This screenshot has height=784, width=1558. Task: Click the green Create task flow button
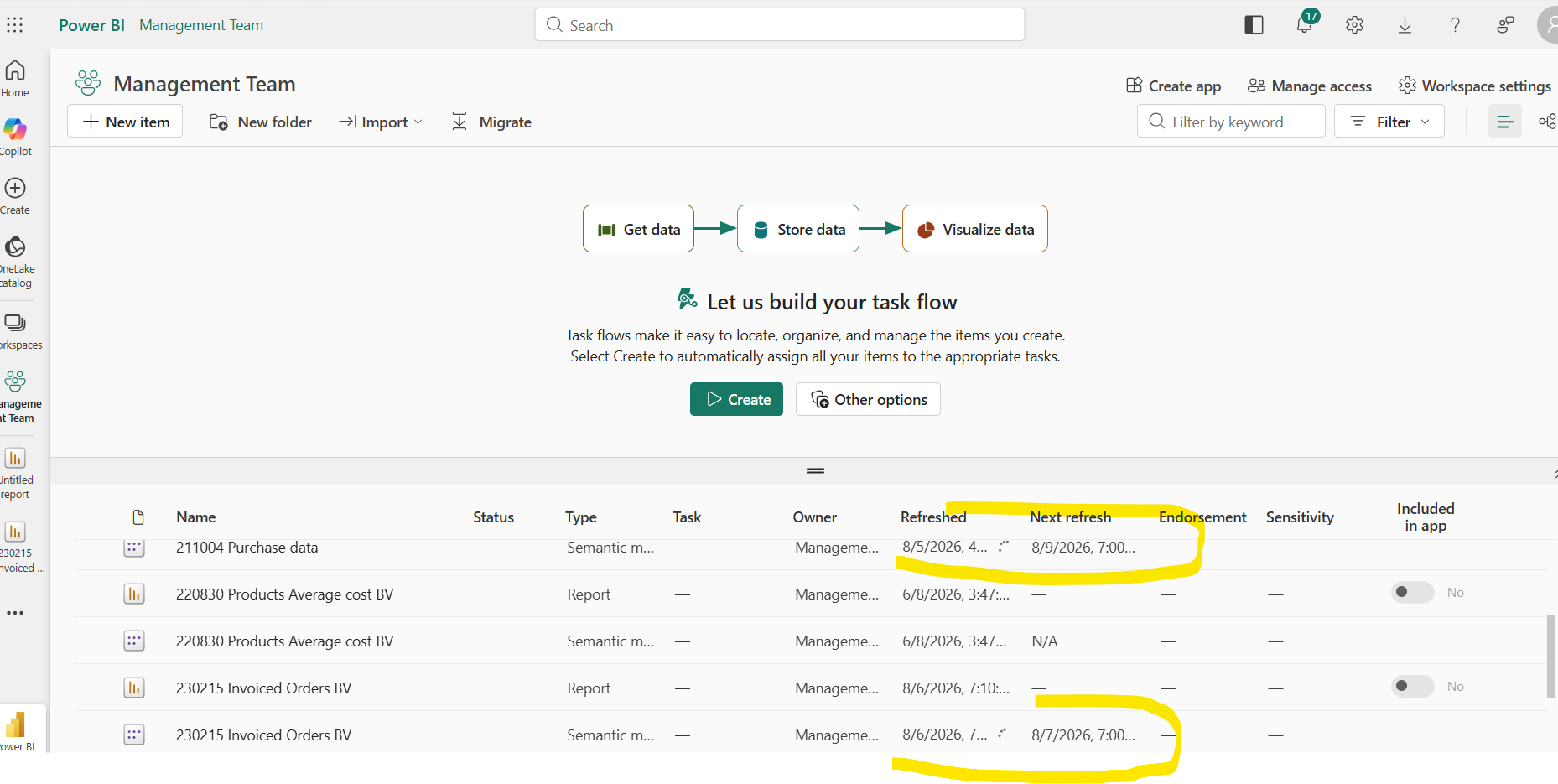tap(736, 399)
